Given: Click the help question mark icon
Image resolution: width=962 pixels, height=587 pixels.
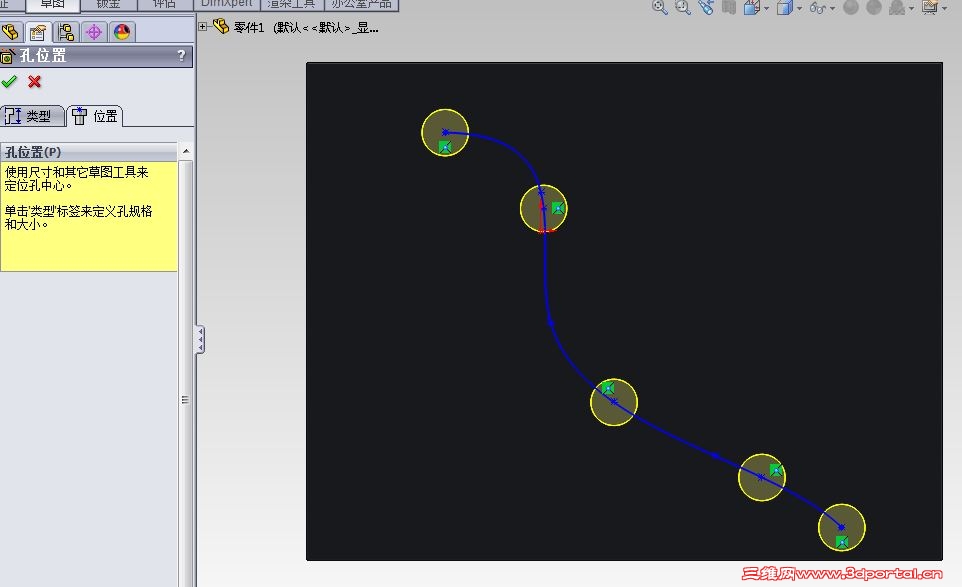Looking at the screenshot, I should coord(181,56).
